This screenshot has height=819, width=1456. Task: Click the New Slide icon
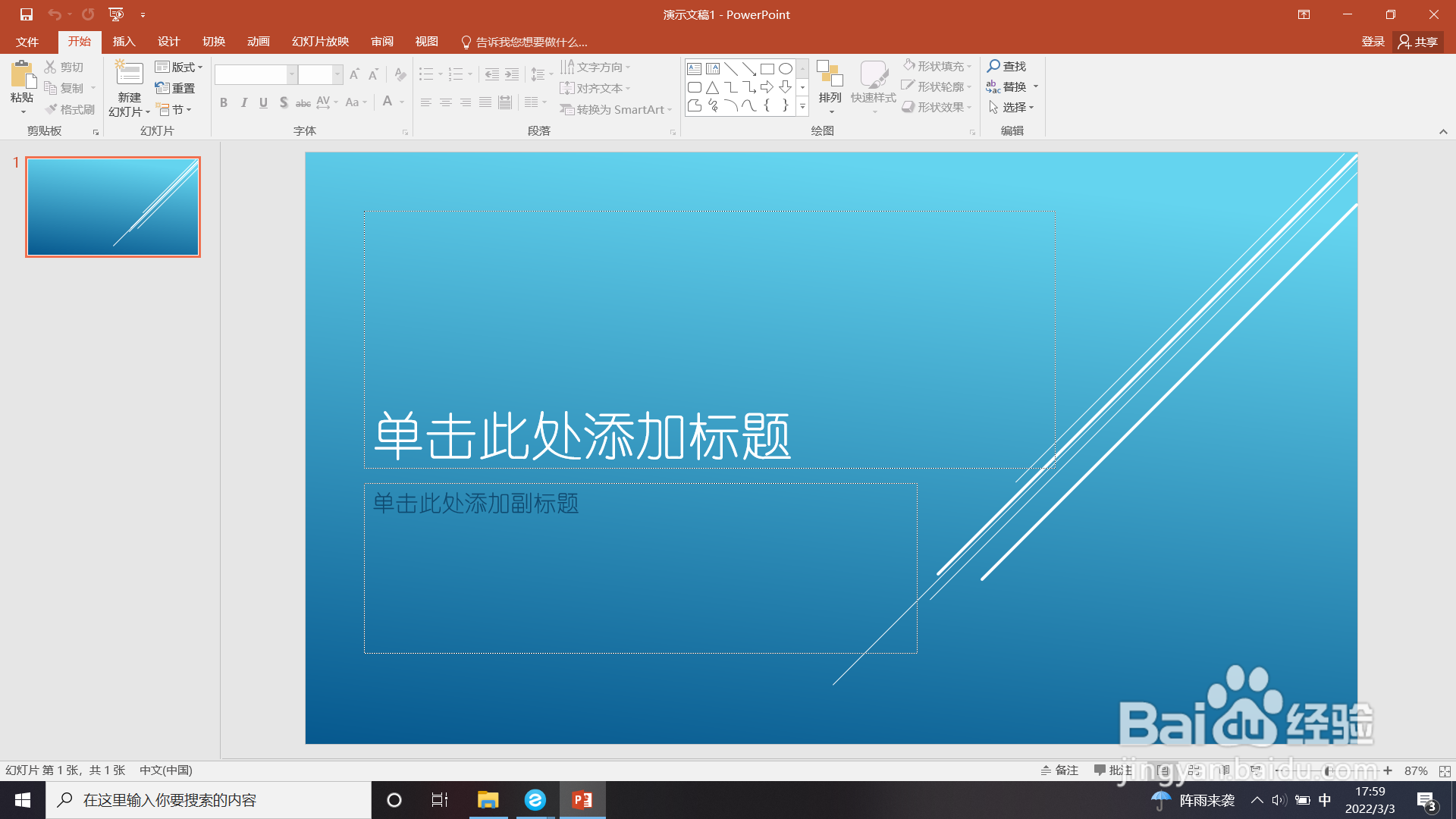[129, 74]
